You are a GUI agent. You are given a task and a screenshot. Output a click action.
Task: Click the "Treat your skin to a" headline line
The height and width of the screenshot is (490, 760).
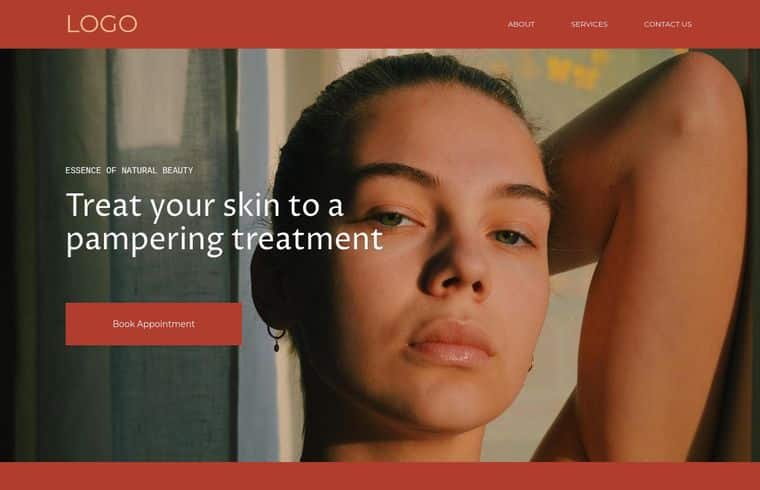point(205,206)
